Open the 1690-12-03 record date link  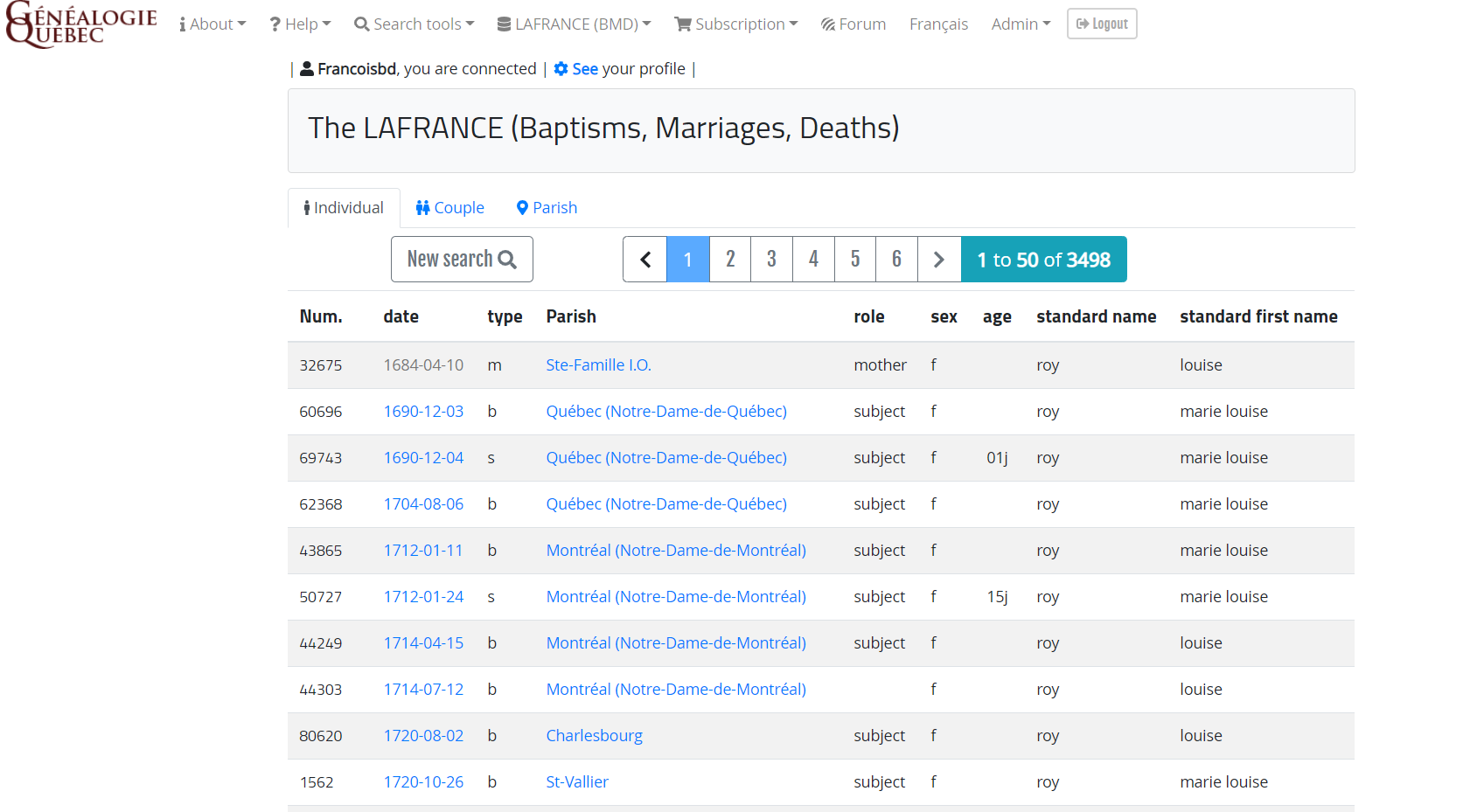(x=423, y=412)
